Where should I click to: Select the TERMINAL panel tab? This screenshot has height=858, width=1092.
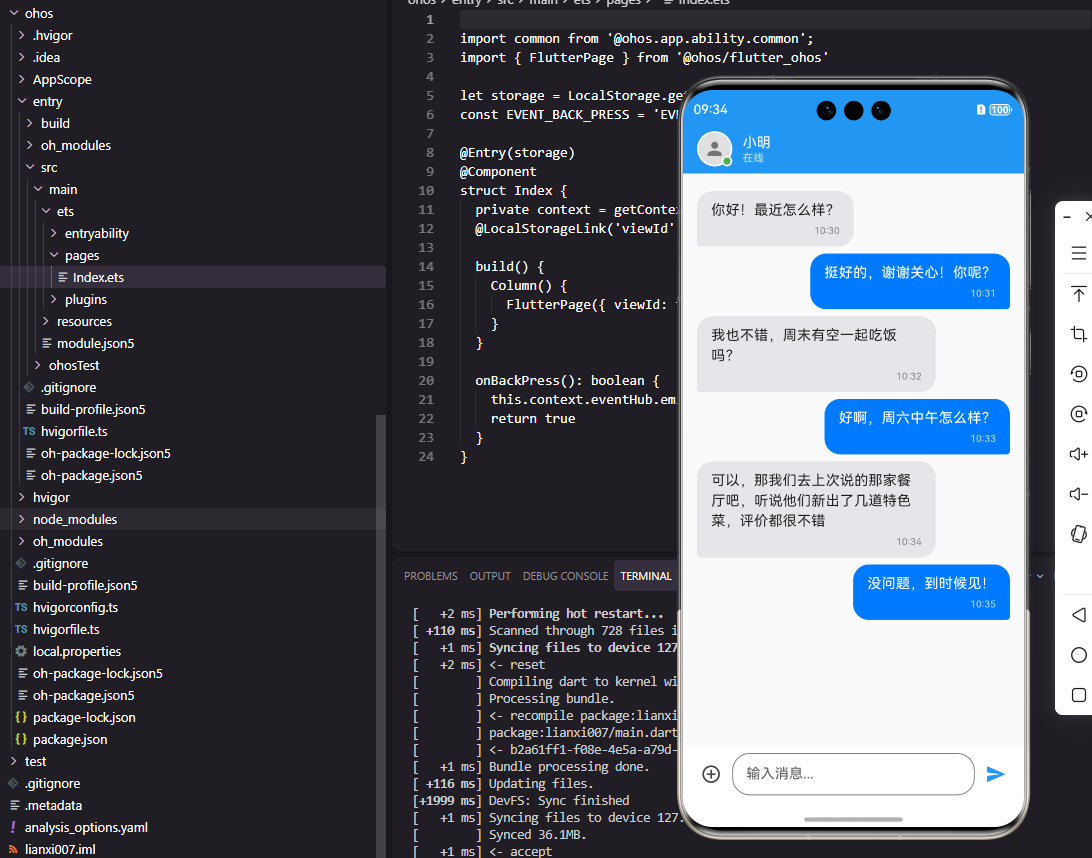(x=646, y=576)
